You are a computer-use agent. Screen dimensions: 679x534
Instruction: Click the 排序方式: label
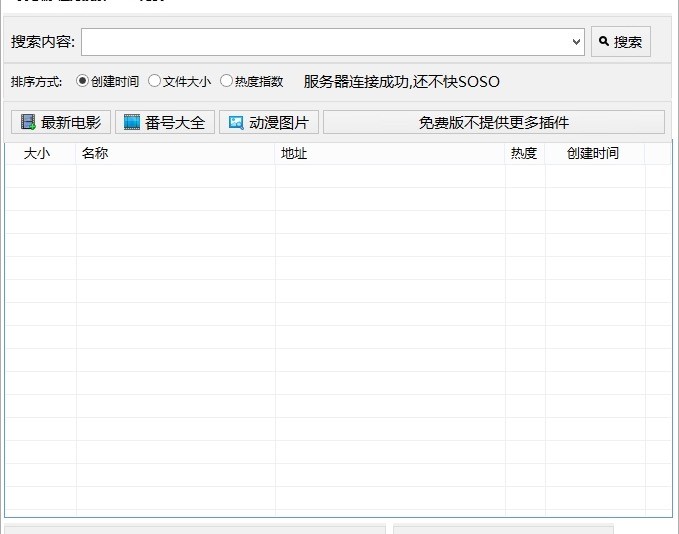click(36, 81)
